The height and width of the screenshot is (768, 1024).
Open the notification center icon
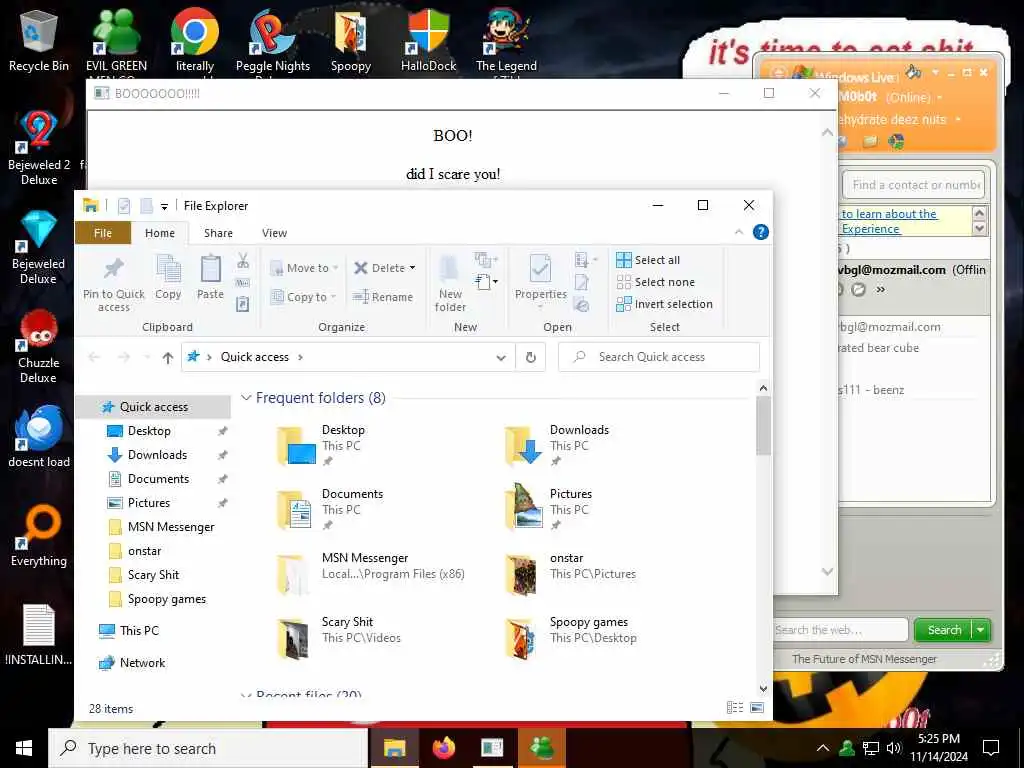point(991,748)
